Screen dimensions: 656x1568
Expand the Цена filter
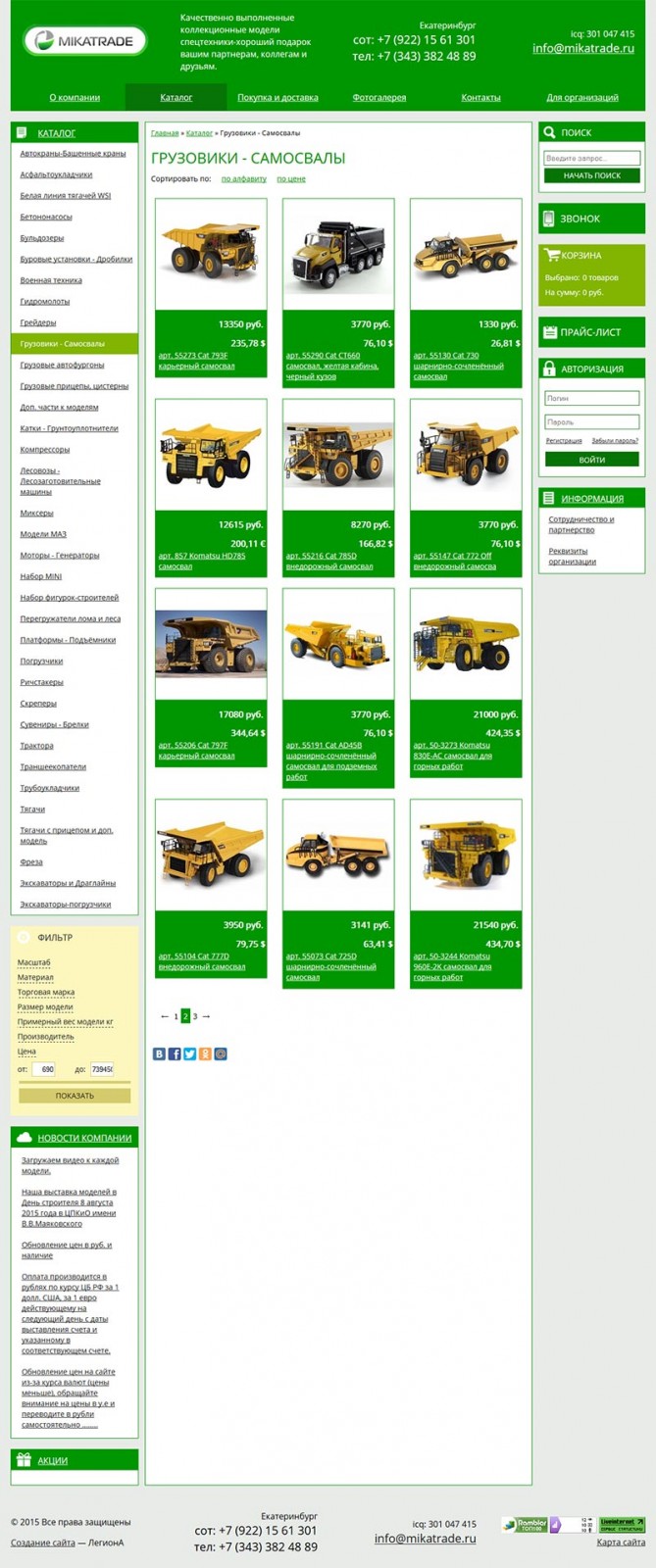[26, 1051]
